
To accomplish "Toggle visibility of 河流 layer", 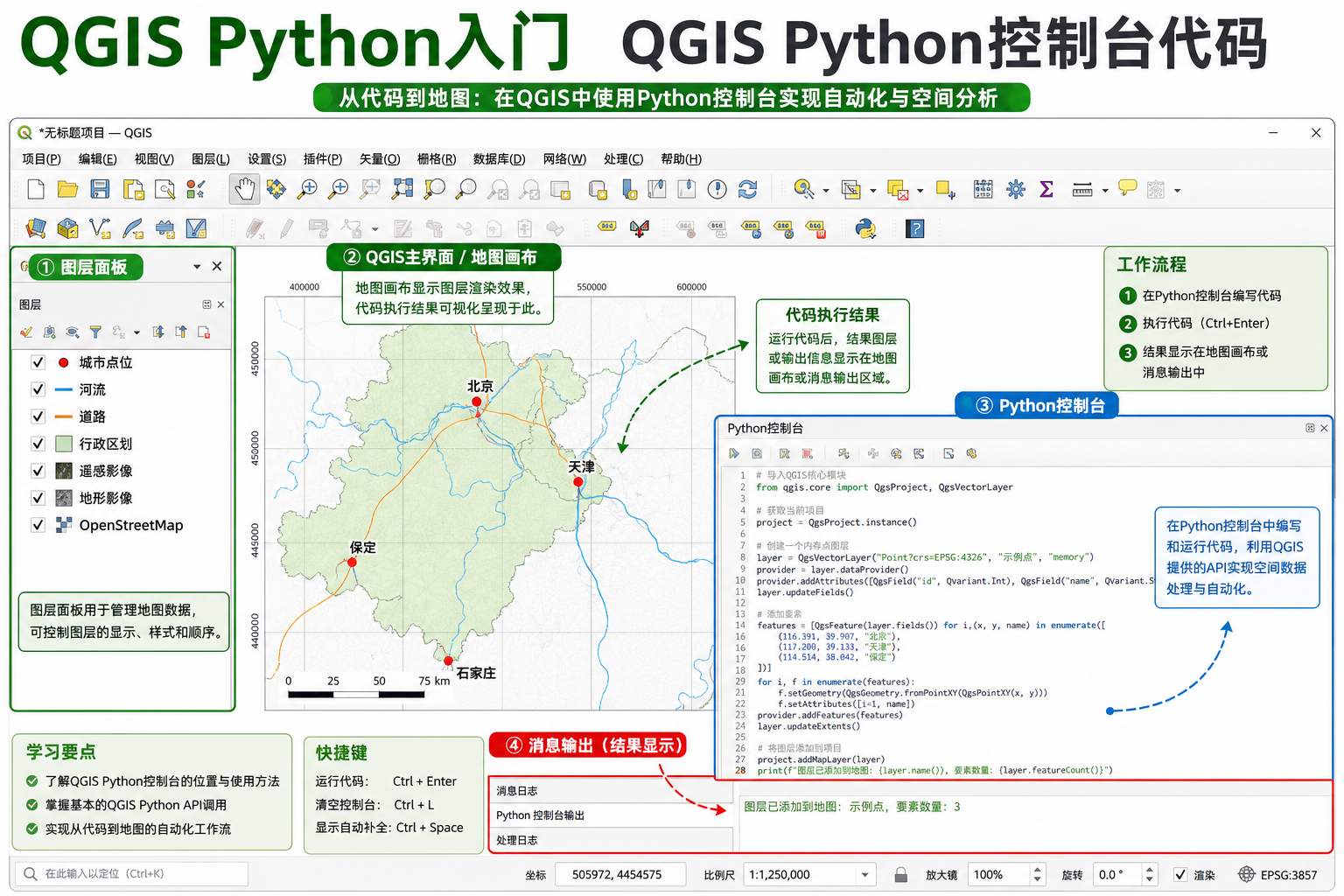I will tap(38, 389).
